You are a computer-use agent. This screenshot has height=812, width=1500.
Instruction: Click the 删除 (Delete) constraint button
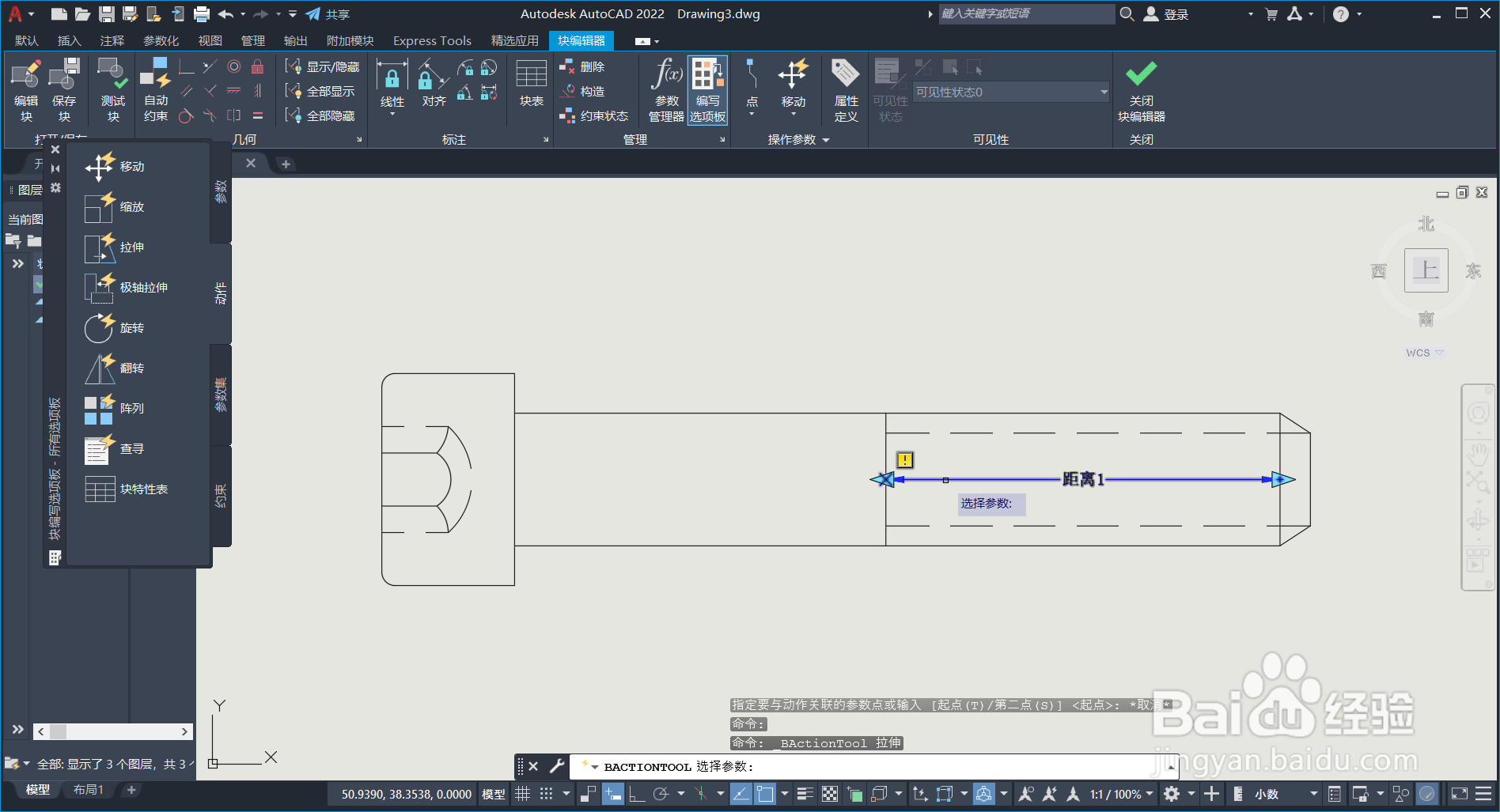[x=582, y=67]
